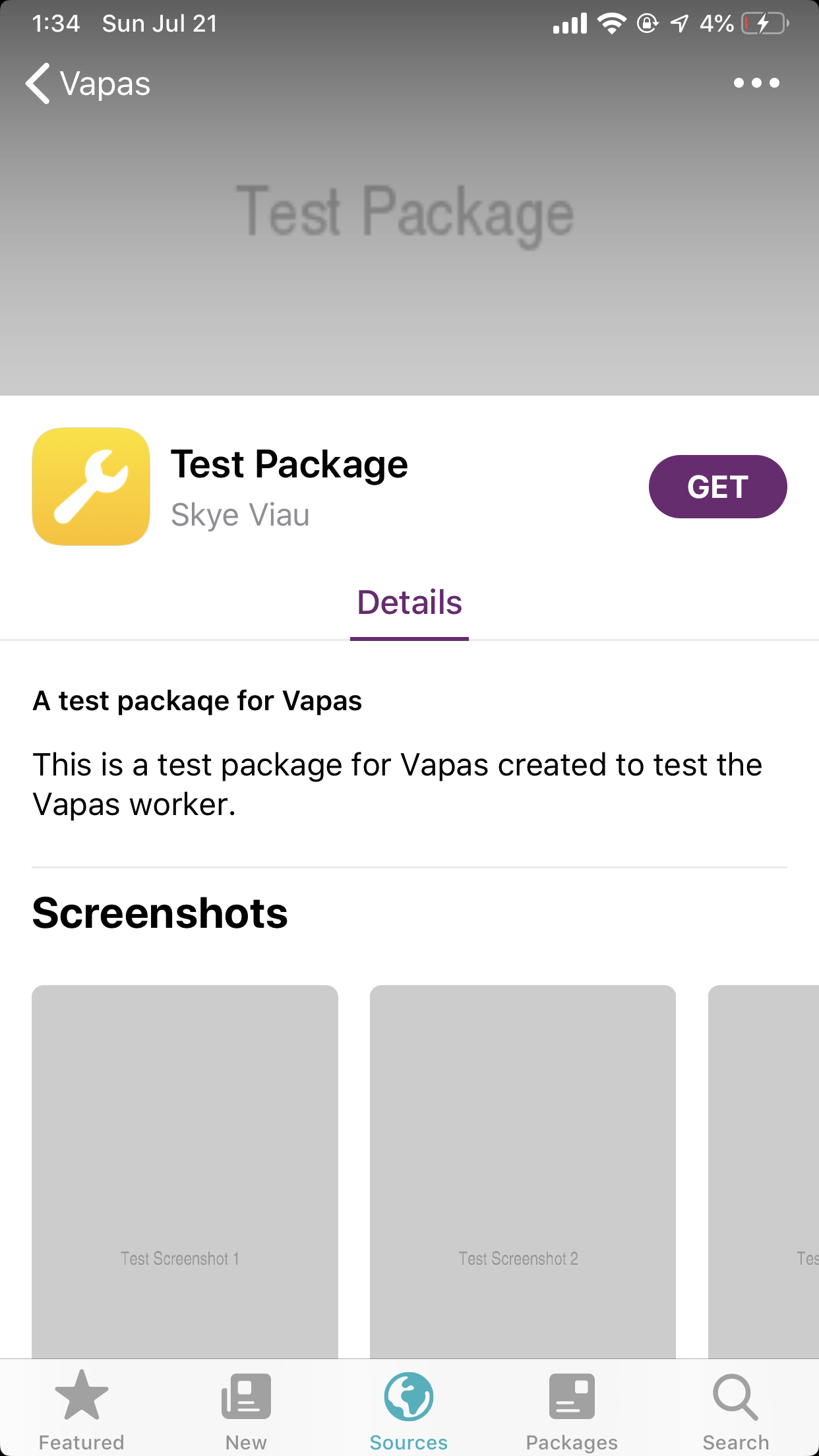Screen dimensions: 819x1456
Task: Open the Packages tab icon
Action: [x=572, y=1397]
